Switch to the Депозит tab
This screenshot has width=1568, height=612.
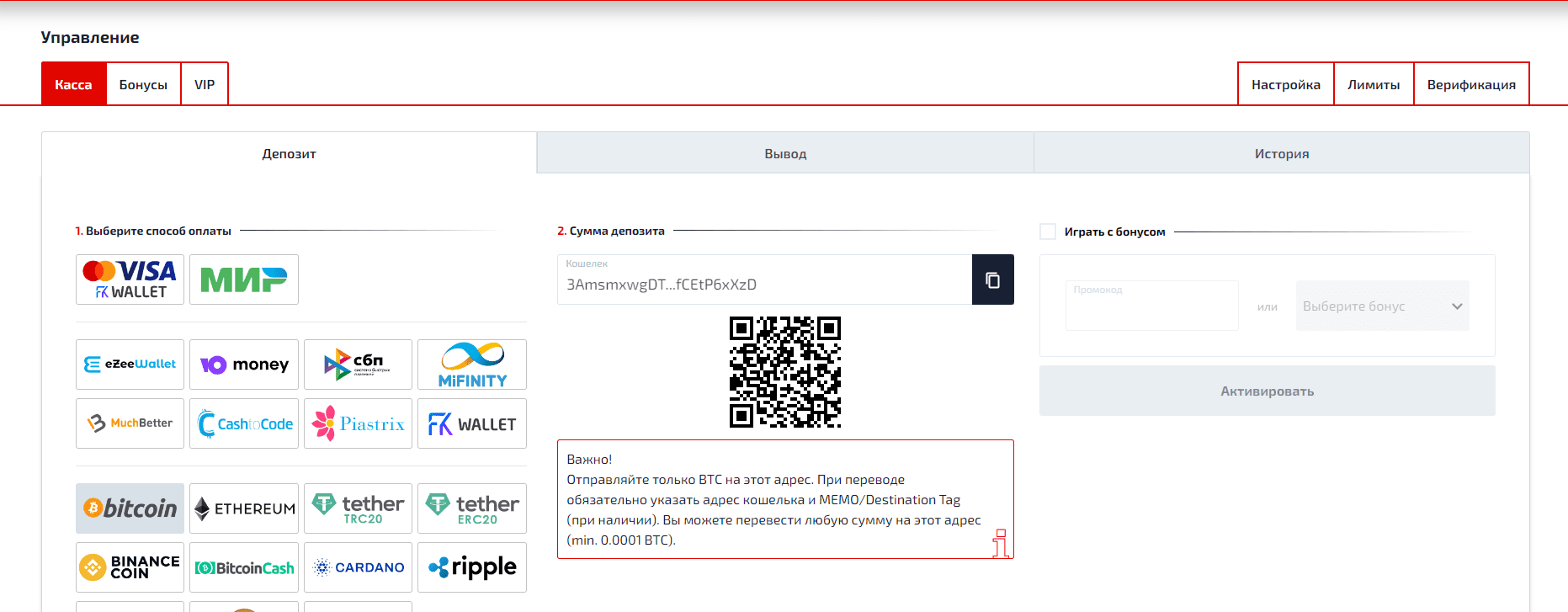pyautogui.click(x=289, y=153)
